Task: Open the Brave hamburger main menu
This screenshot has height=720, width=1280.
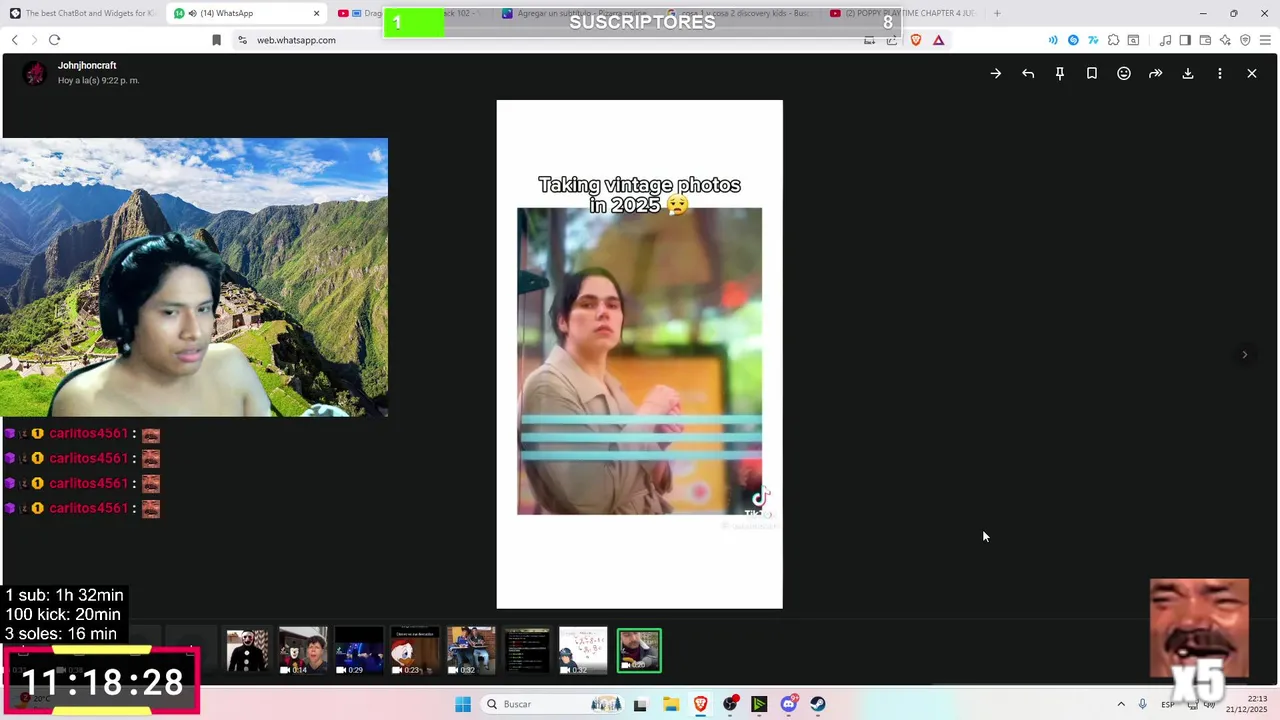Action: [1265, 40]
